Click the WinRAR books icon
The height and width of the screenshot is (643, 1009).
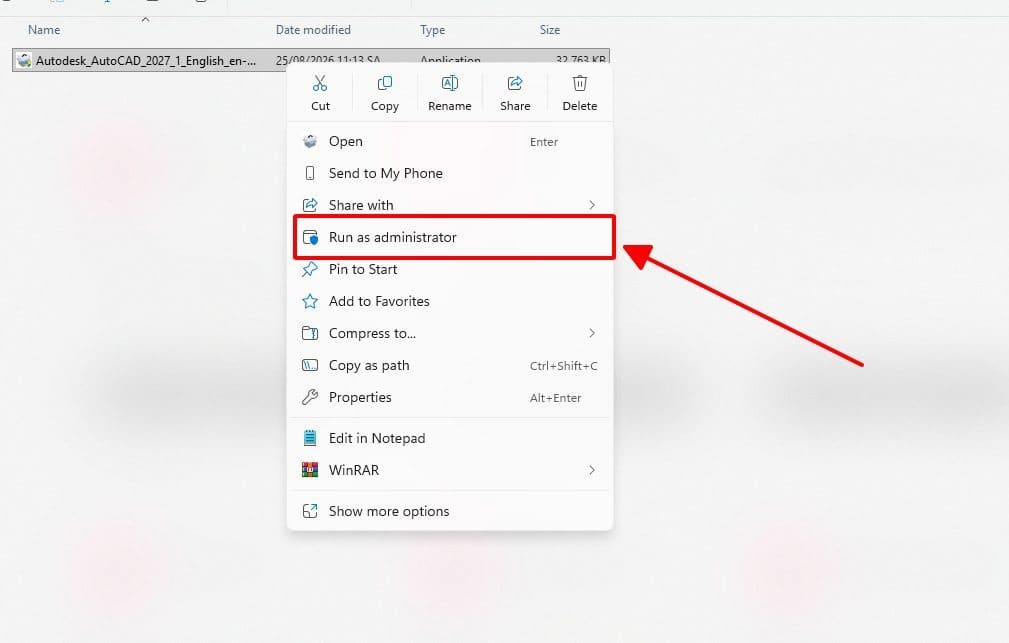click(x=310, y=471)
